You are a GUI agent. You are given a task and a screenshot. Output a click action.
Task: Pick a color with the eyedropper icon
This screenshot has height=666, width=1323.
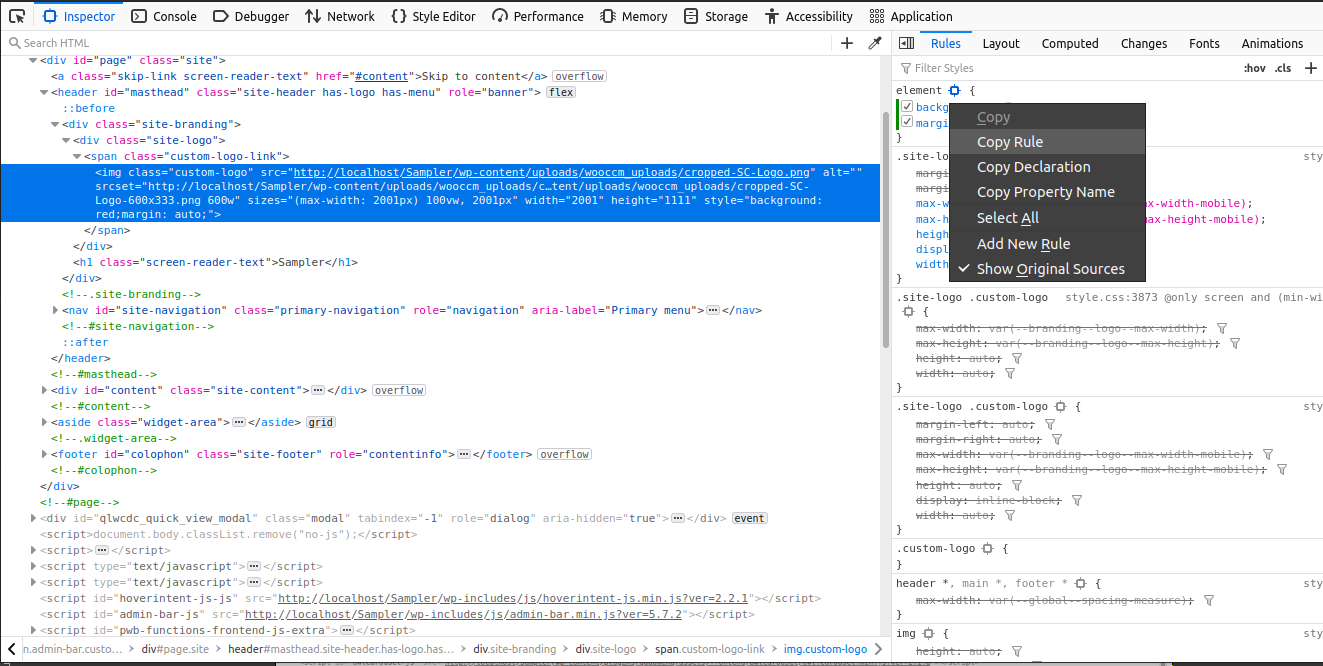coord(874,43)
